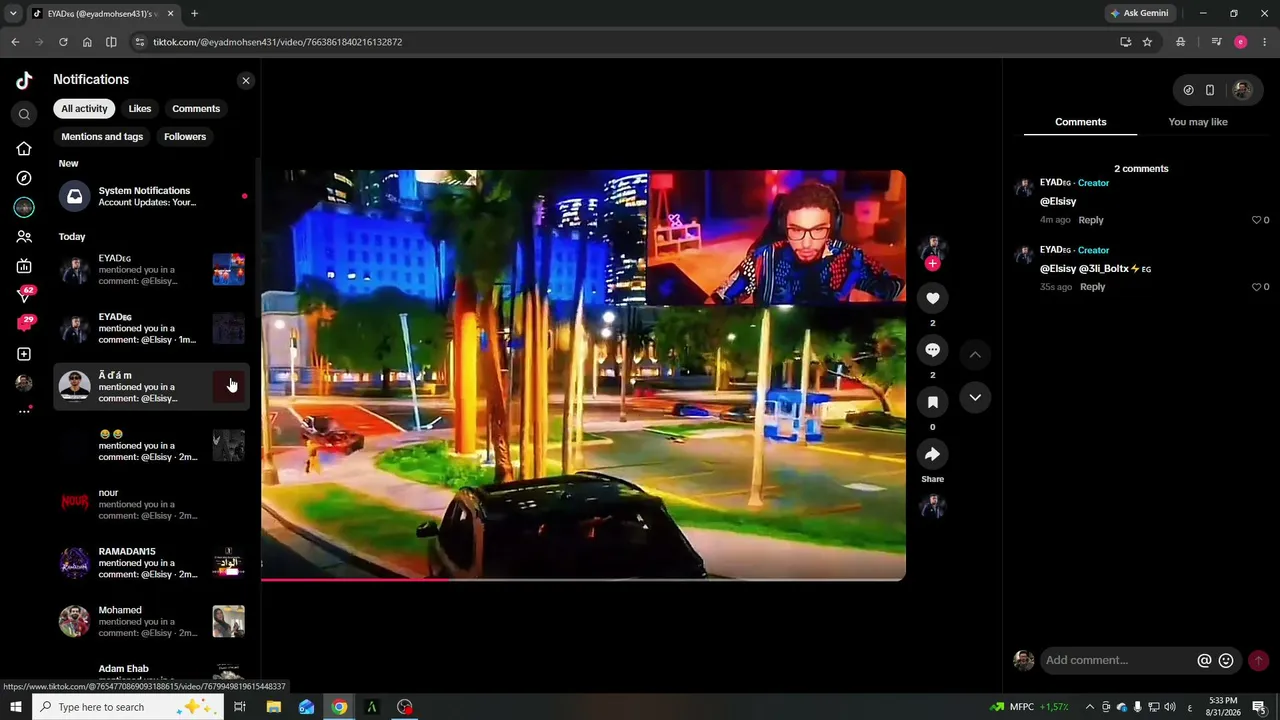1280x720 pixels.
Task: Filter notifications by Comments
Action: click(196, 109)
